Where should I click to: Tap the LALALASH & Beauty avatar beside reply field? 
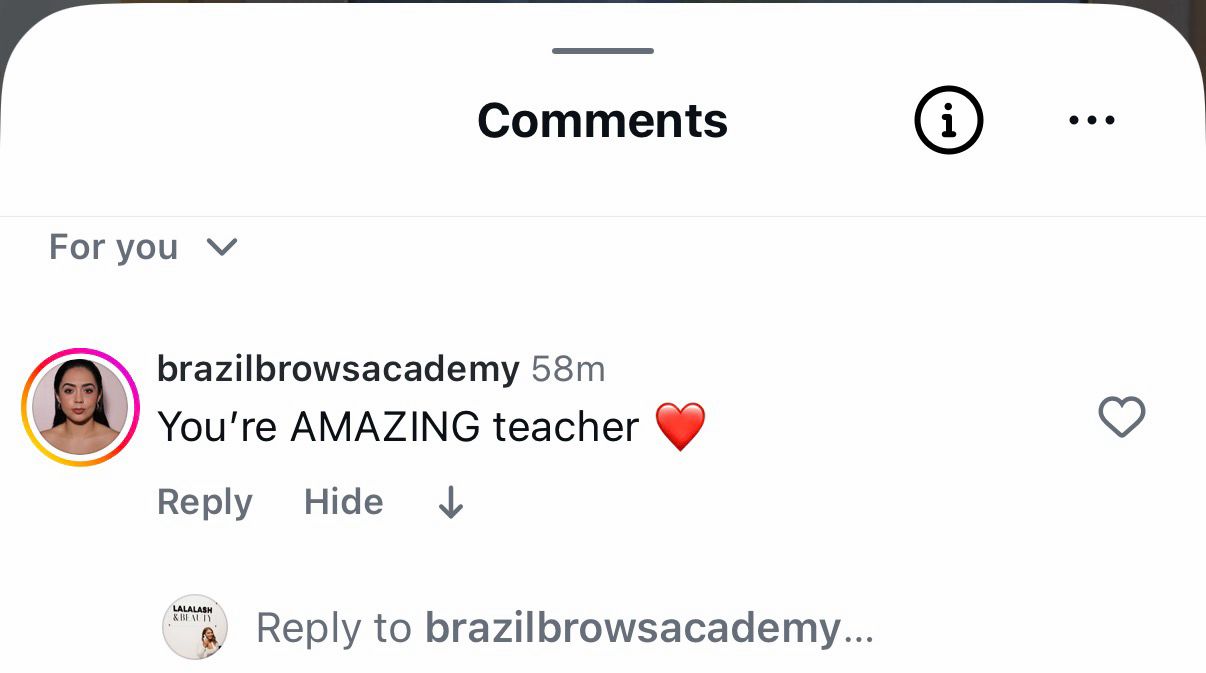195,627
